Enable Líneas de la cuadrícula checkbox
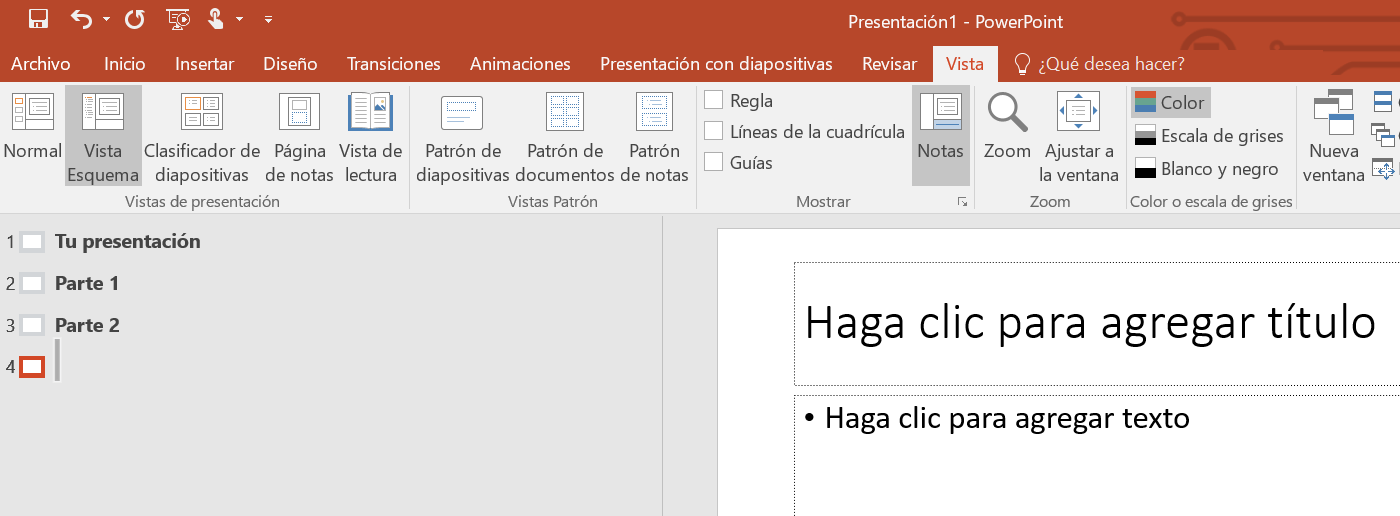 point(714,131)
